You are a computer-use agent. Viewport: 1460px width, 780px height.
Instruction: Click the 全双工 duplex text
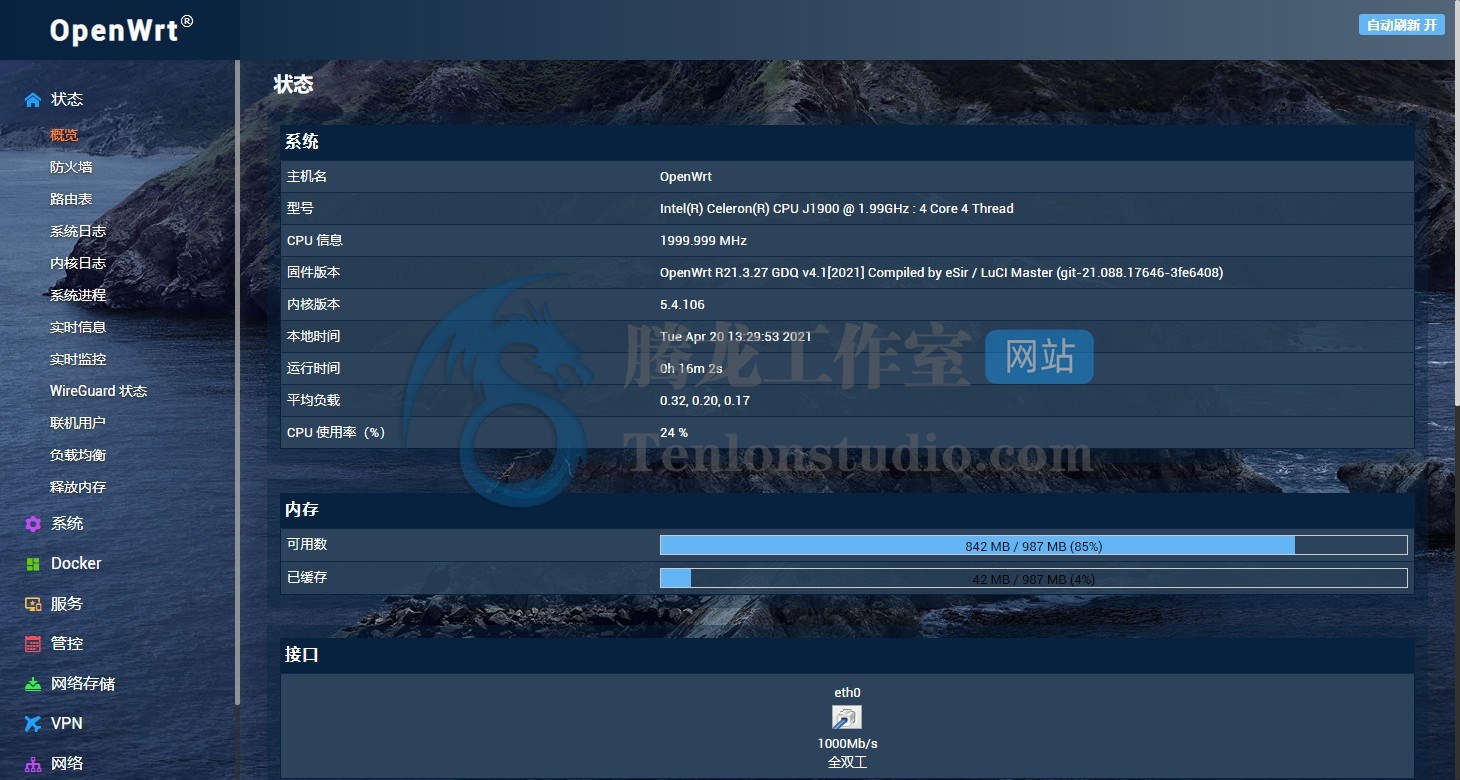point(847,762)
